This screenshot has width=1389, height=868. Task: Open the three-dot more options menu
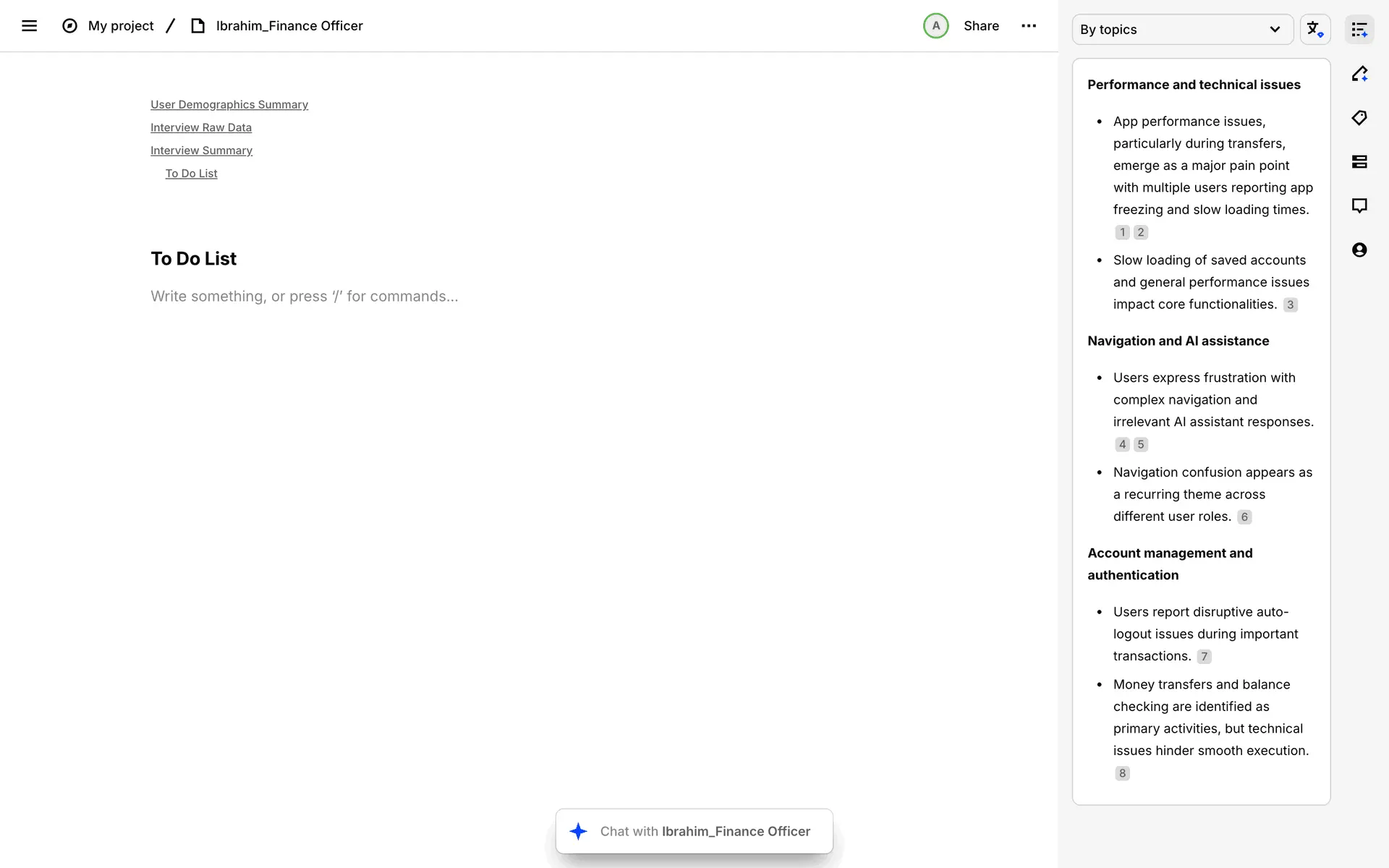tap(1029, 26)
